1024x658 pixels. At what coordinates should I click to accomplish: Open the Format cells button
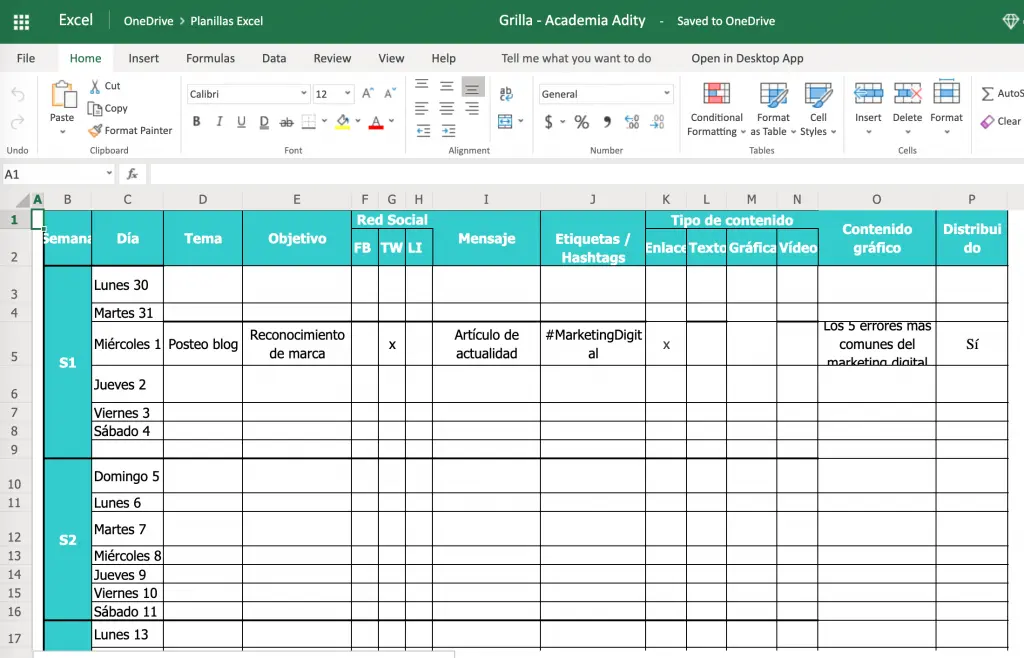[x=946, y=108]
